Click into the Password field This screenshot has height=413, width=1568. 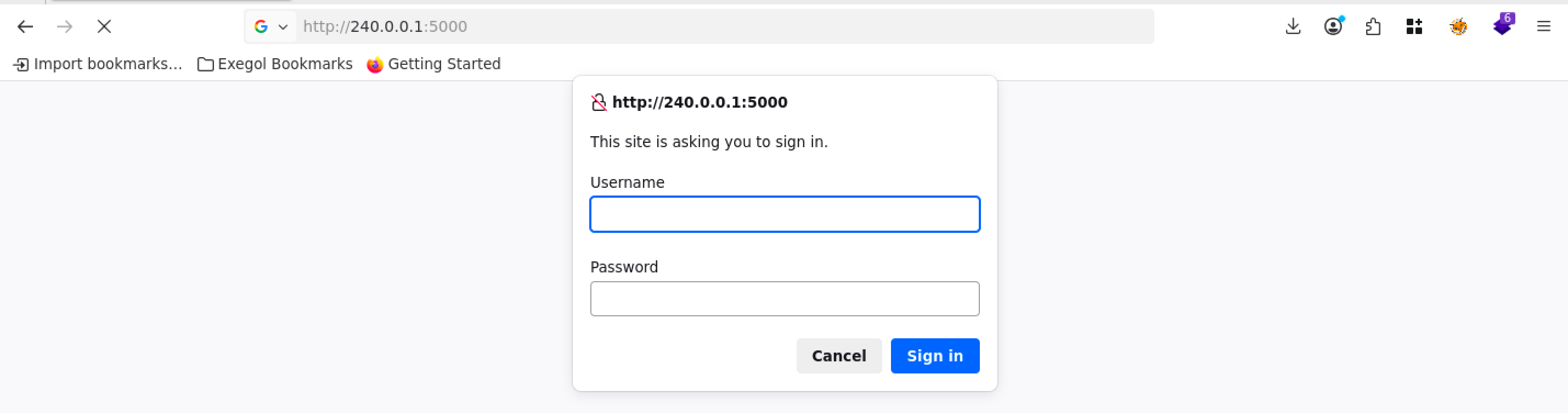point(785,298)
